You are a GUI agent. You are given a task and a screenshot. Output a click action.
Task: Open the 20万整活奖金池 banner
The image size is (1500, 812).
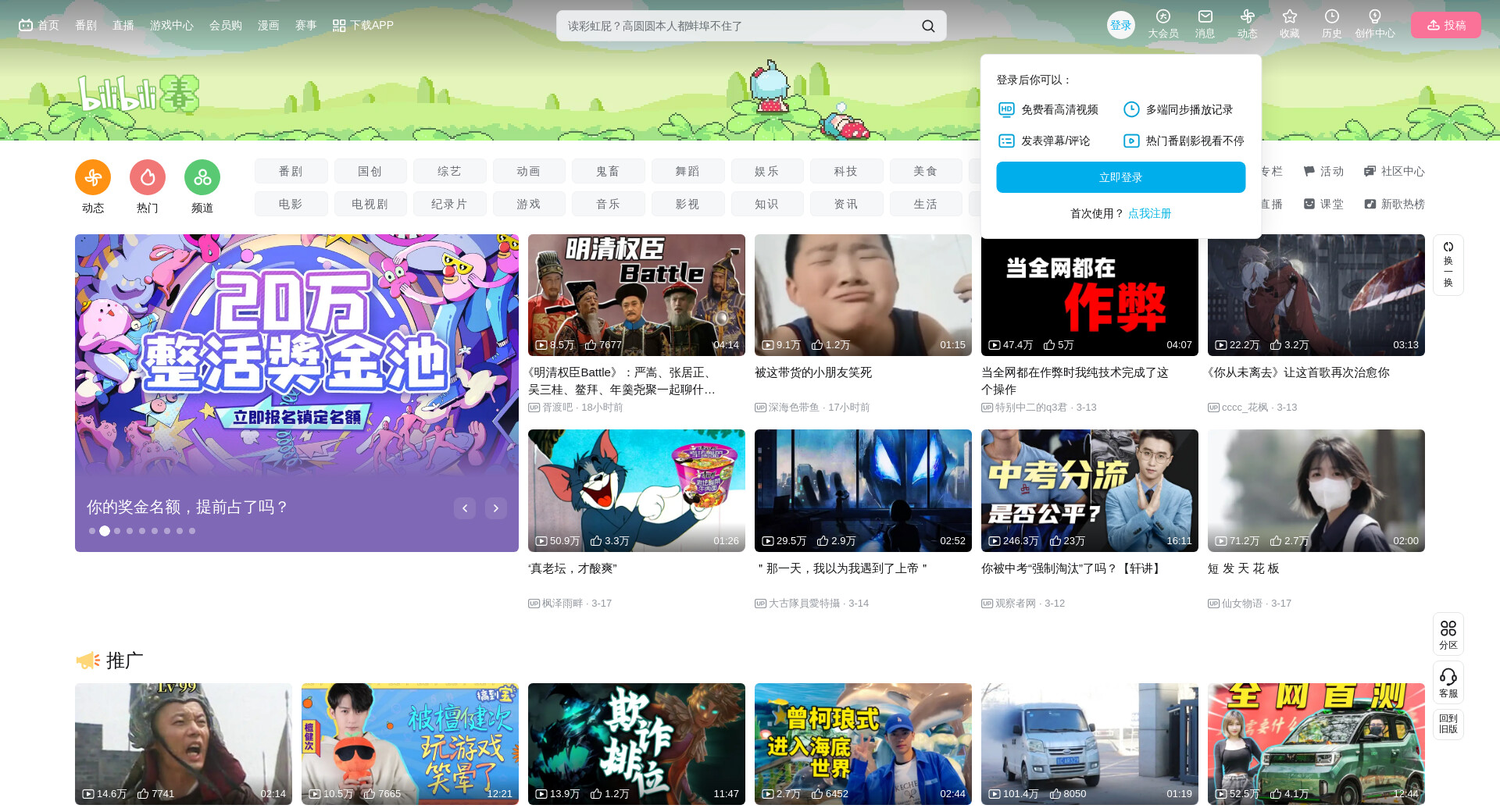click(x=297, y=393)
